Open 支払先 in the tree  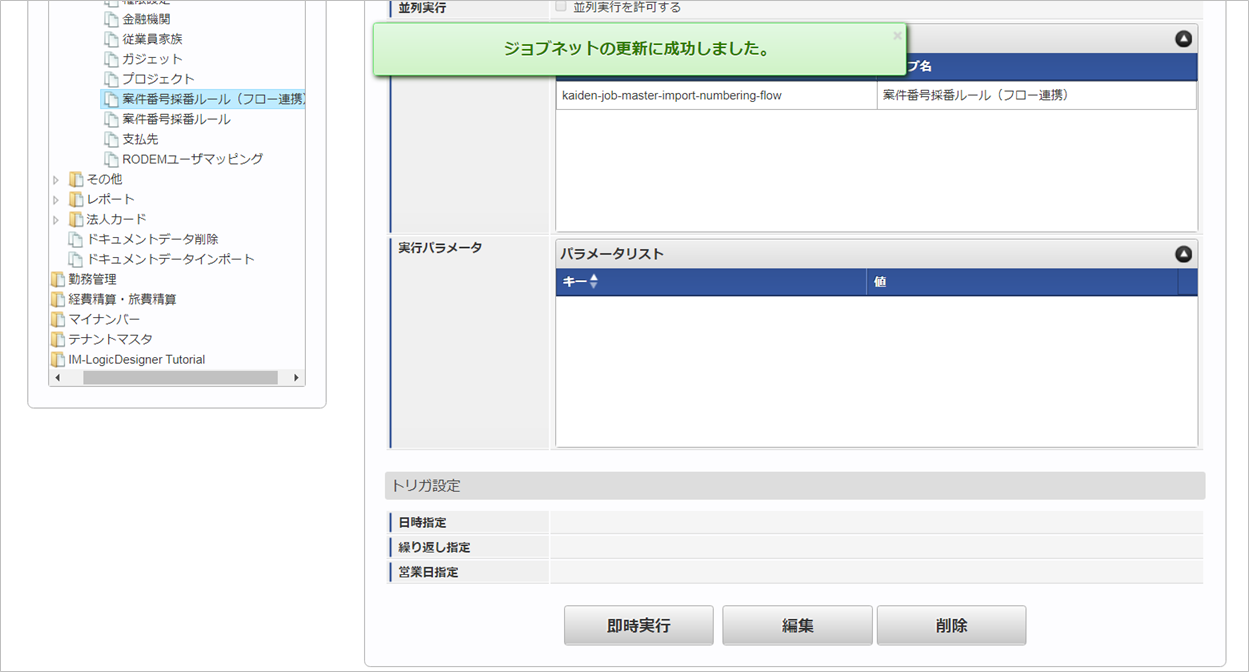(x=140, y=139)
